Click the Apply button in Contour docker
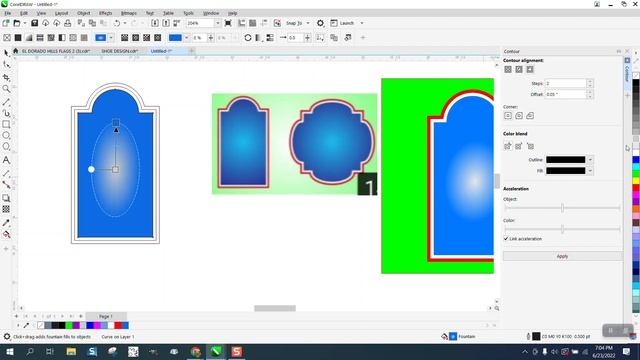 coord(562,256)
